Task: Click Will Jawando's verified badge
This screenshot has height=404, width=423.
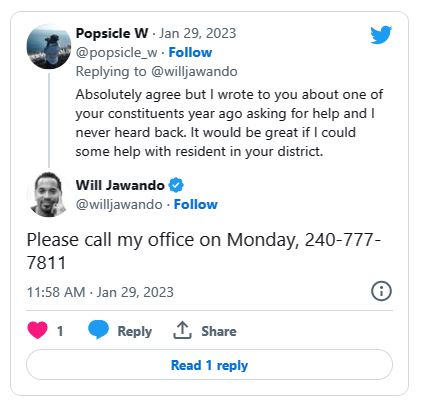Action: [x=176, y=185]
